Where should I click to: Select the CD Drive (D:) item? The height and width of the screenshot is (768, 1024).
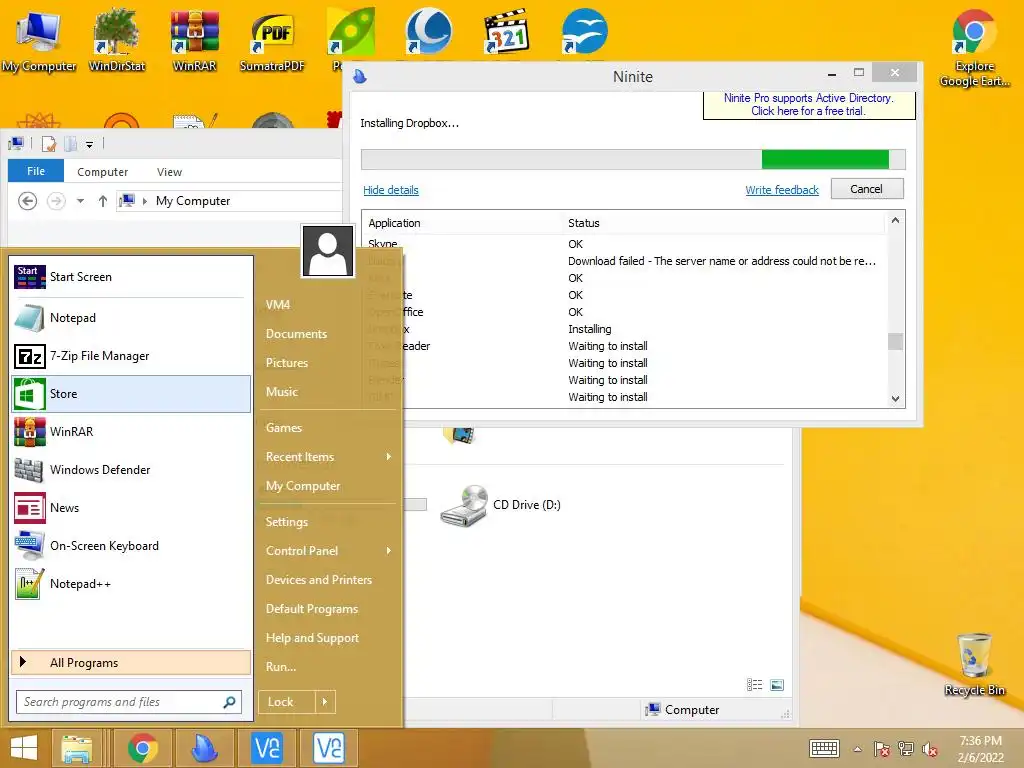501,505
